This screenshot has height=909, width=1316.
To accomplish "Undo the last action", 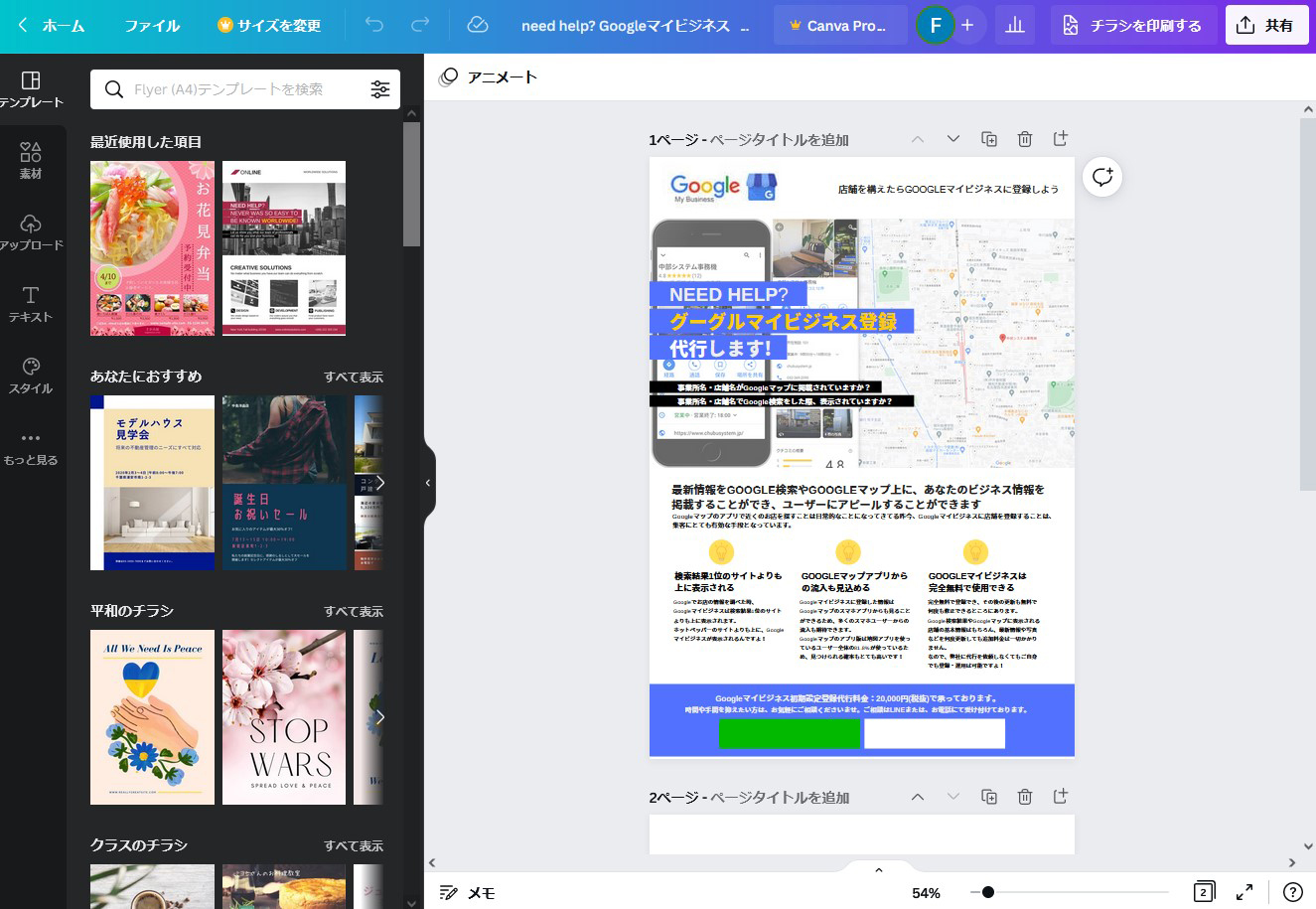I will pos(374,26).
